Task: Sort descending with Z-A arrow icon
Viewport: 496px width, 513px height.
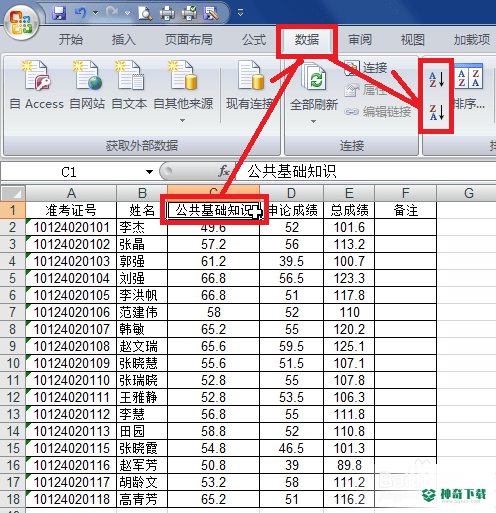Action: click(x=437, y=112)
